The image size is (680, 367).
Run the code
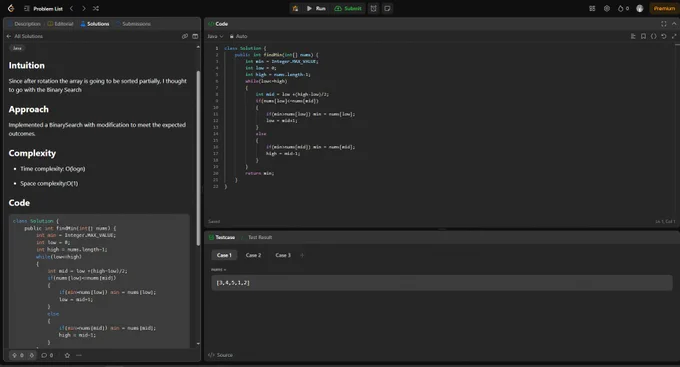tap(316, 8)
